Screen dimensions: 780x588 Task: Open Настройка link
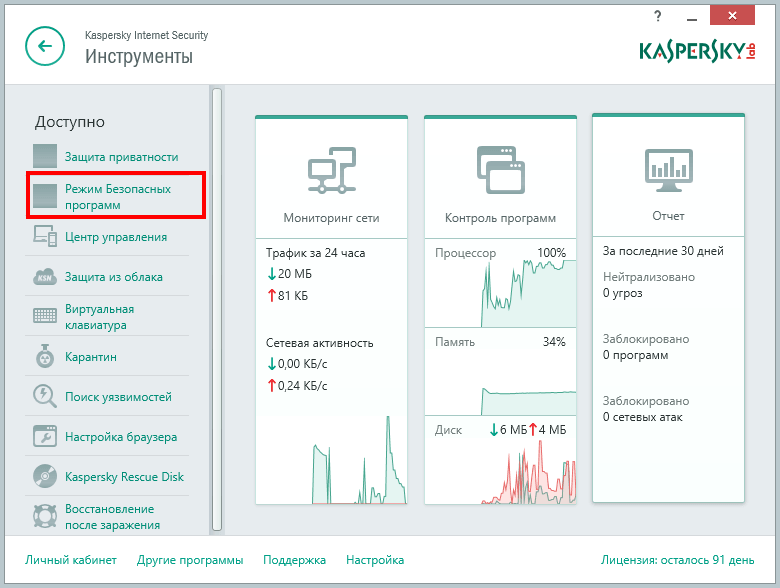point(375,560)
